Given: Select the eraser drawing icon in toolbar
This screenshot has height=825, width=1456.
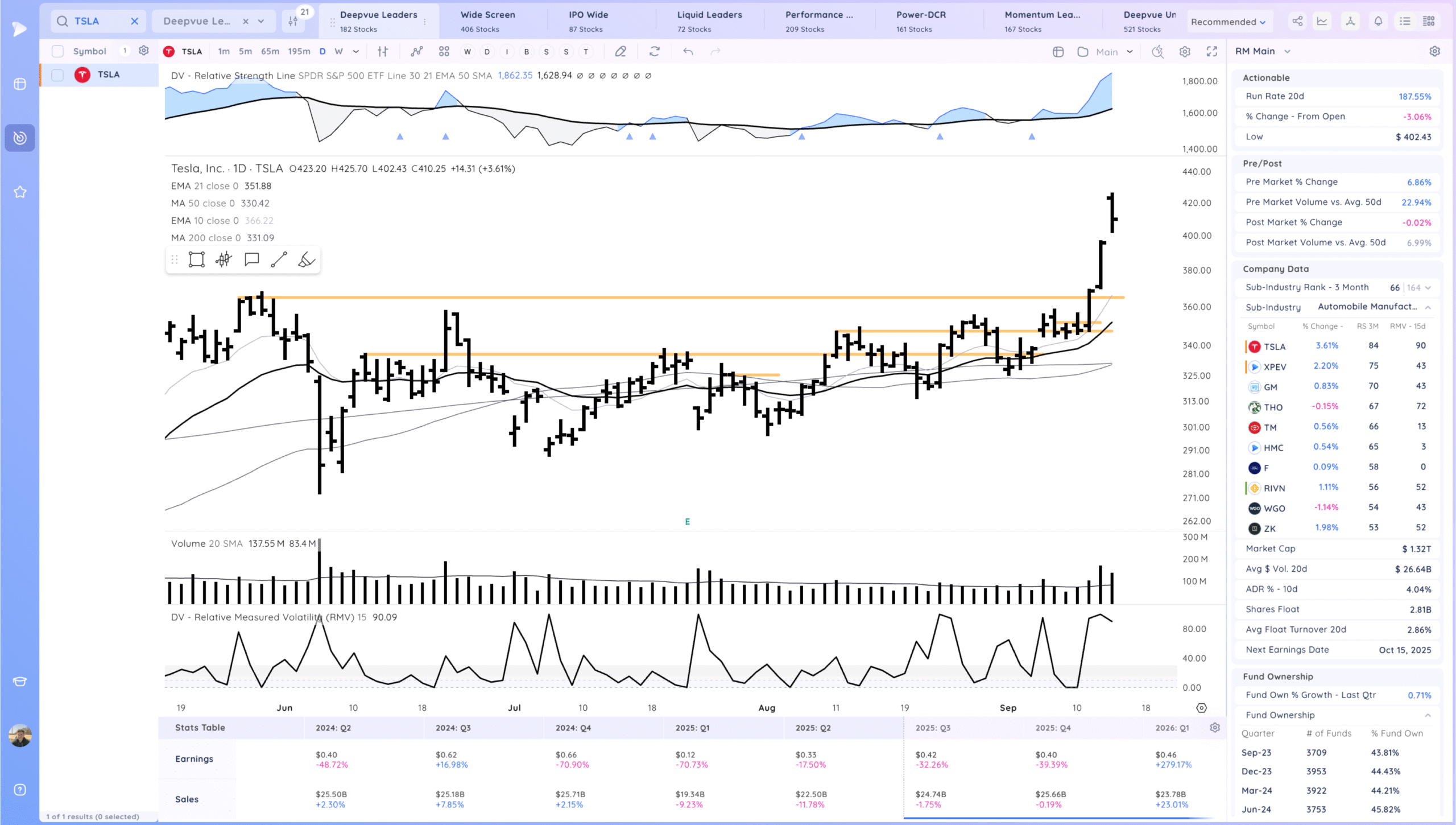Looking at the screenshot, I should pyautogui.click(x=621, y=52).
